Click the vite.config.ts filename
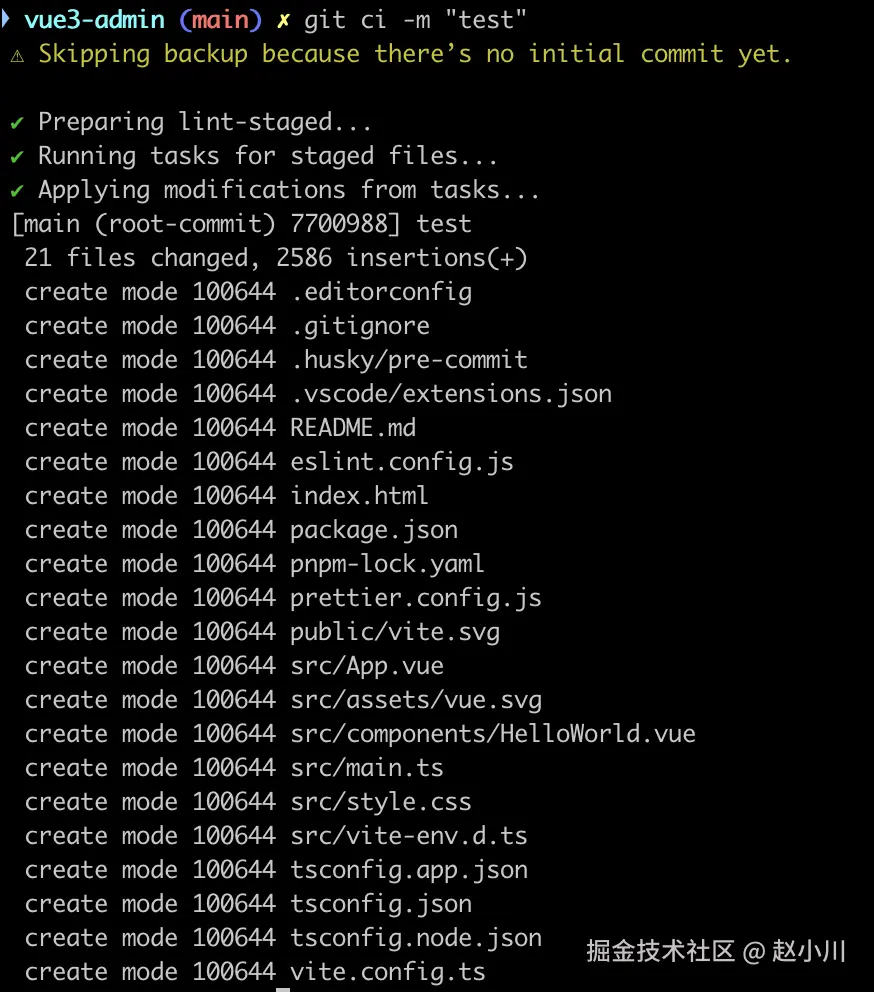Screen dimensions: 874x992 [388, 972]
